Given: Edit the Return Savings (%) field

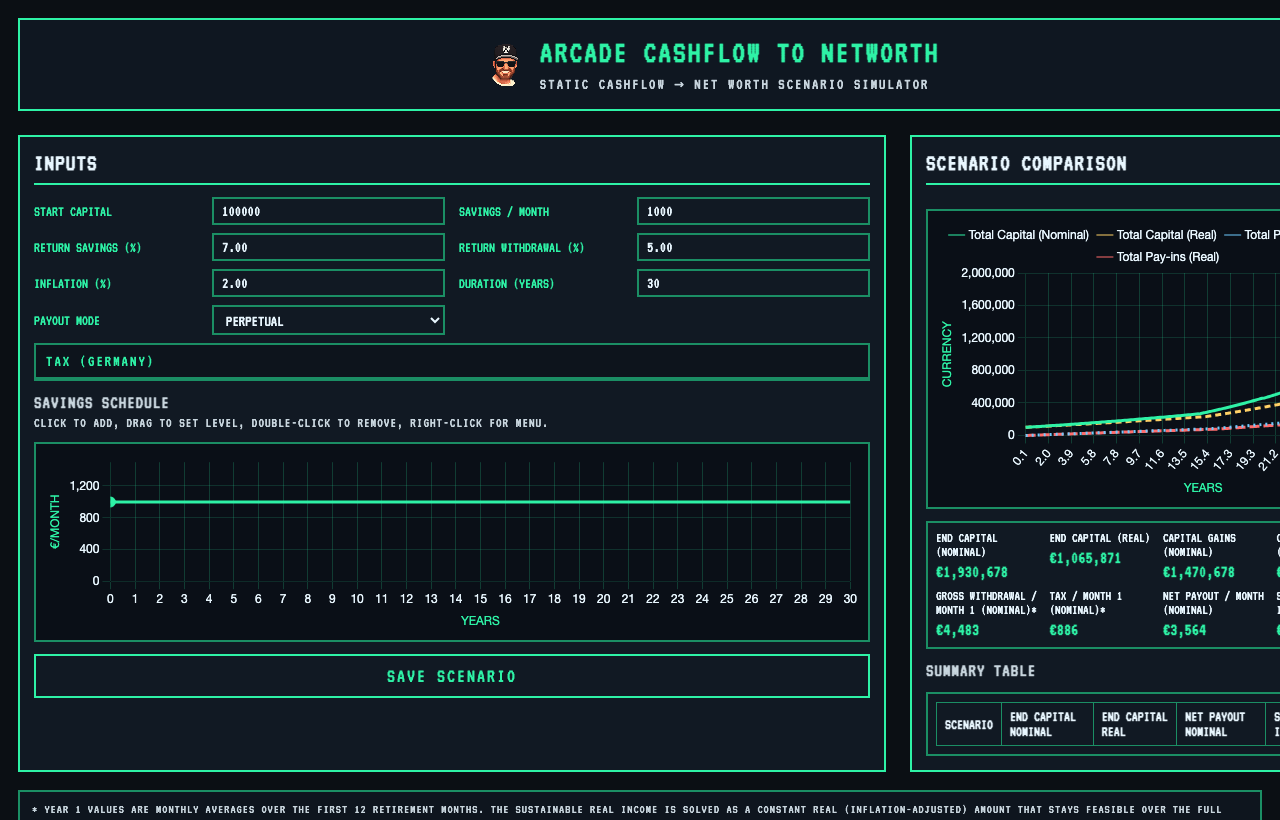Looking at the screenshot, I should pyautogui.click(x=328, y=247).
